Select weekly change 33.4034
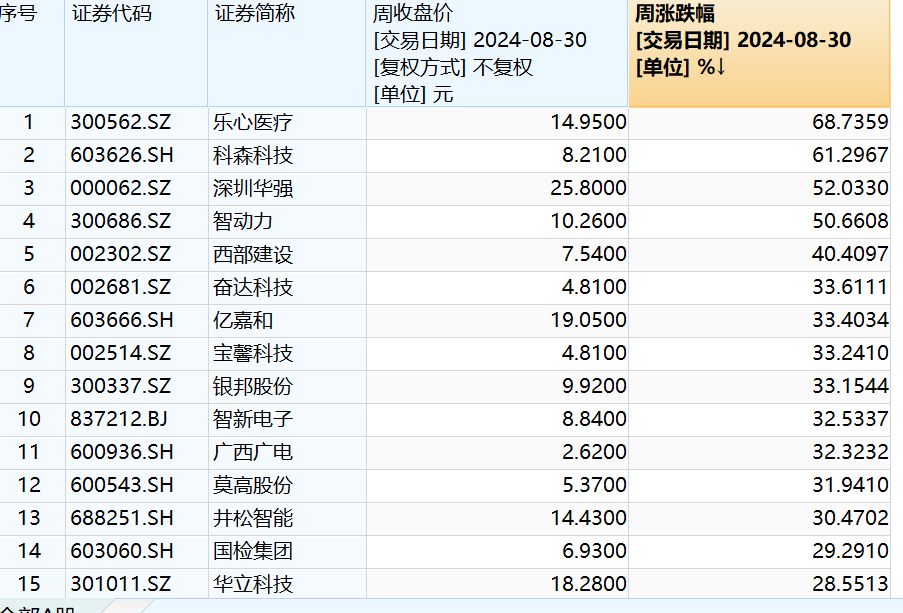 850,320
